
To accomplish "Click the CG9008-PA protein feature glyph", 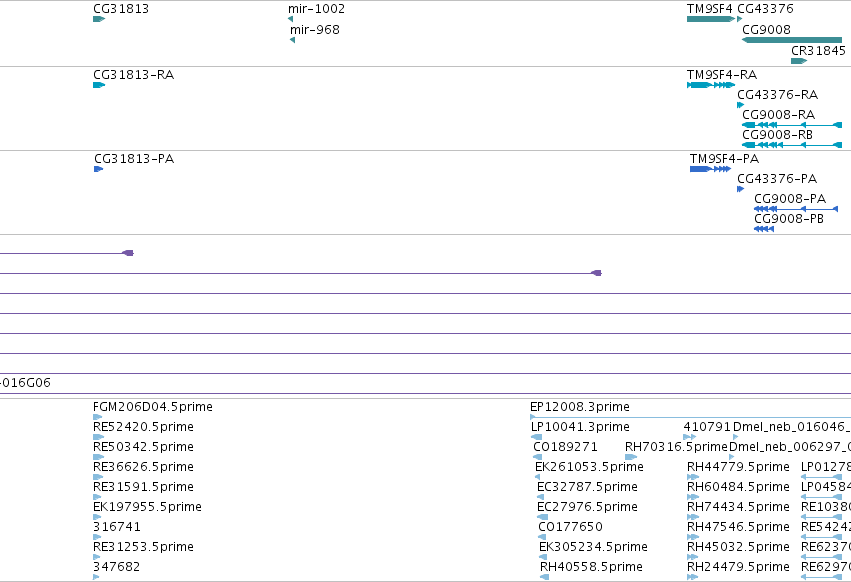I will [796, 209].
